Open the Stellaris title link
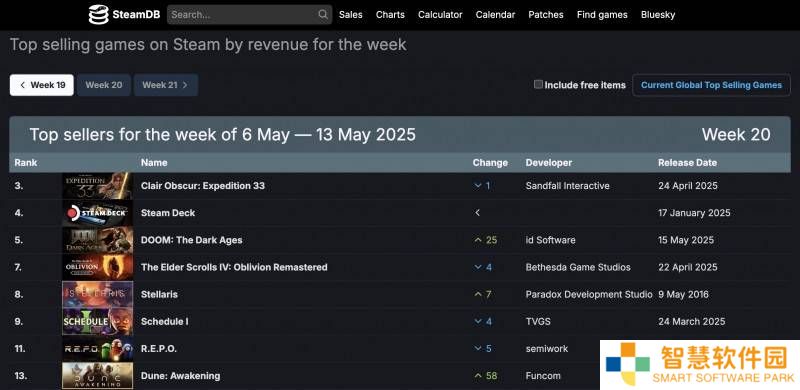Screen dimensions: 800x390 159,295
